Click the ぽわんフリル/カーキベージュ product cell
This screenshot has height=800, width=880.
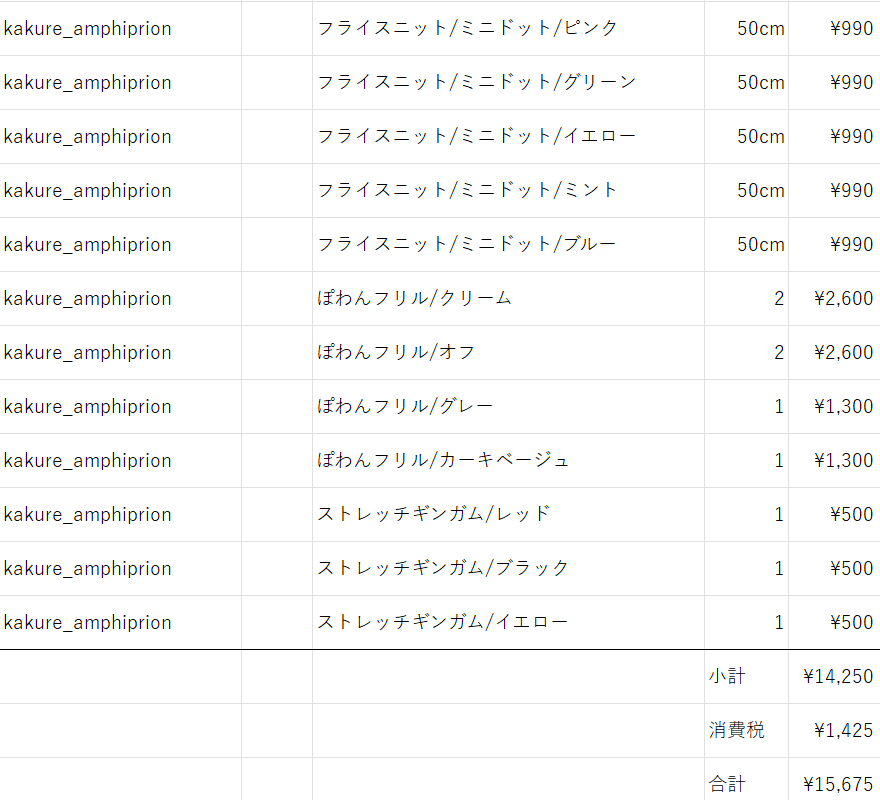[x=508, y=460]
